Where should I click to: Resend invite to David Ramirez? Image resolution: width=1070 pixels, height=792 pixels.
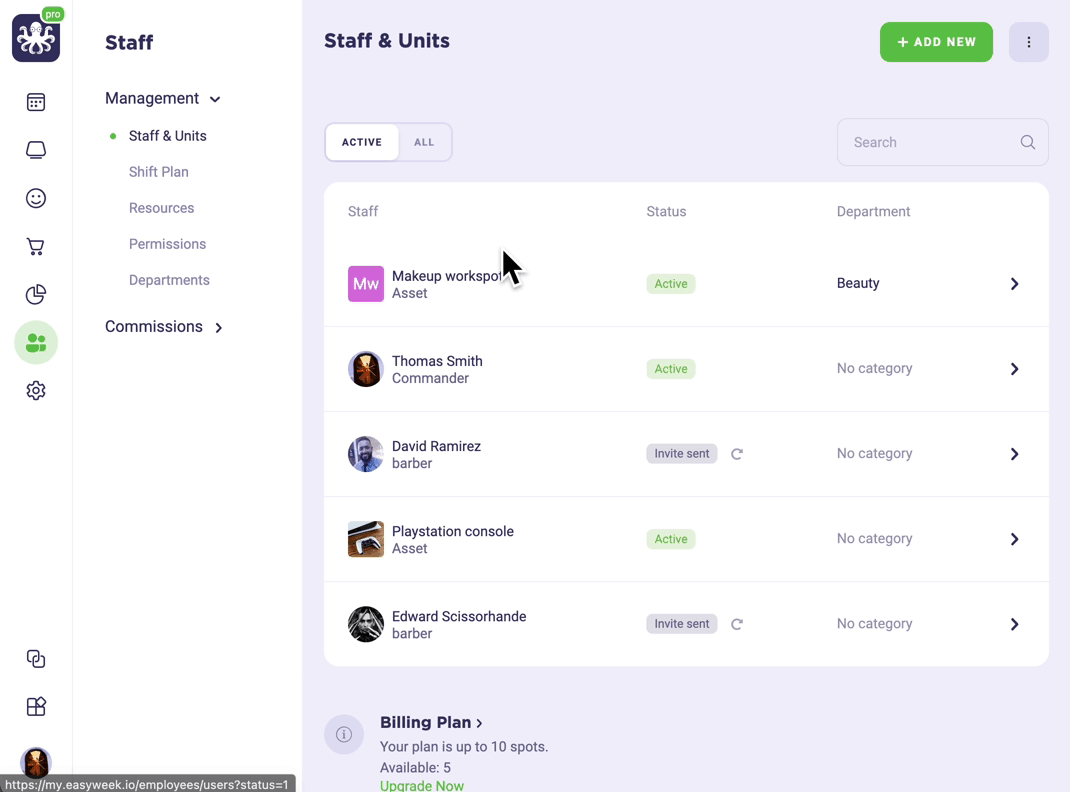click(x=736, y=454)
